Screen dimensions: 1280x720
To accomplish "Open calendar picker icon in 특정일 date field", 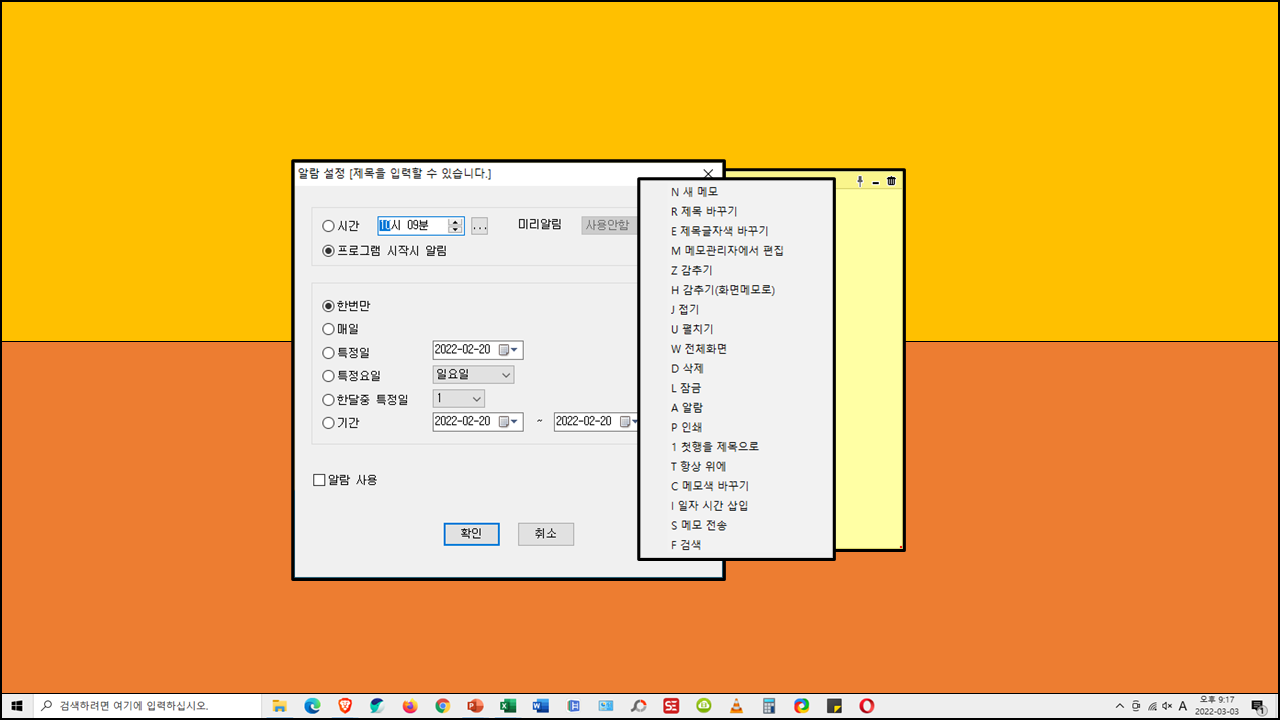I will point(503,350).
